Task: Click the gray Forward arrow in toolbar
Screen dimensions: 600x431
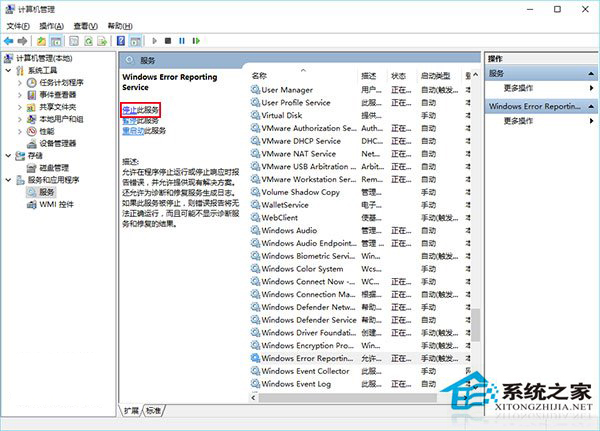Action: point(22,41)
